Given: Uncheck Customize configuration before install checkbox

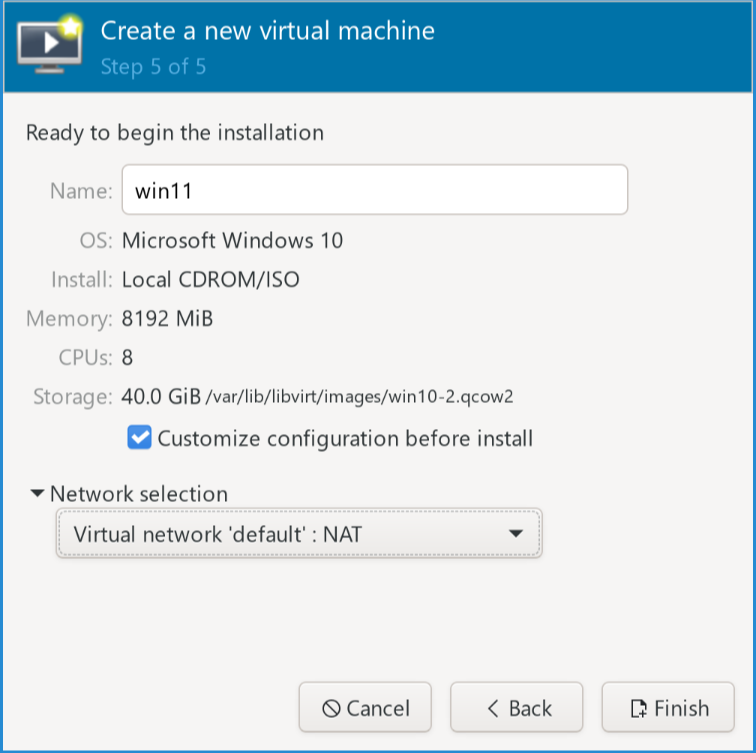Looking at the screenshot, I should pos(140,438).
